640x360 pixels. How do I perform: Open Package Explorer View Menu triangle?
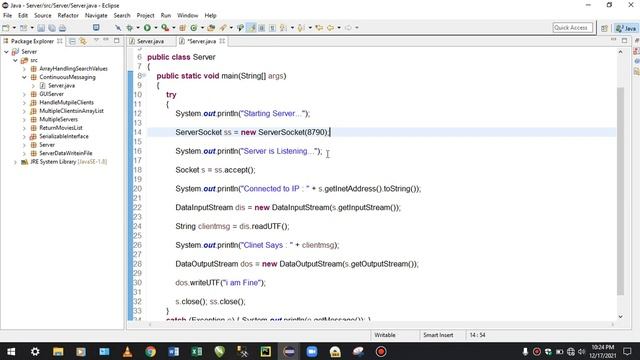[96, 40]
